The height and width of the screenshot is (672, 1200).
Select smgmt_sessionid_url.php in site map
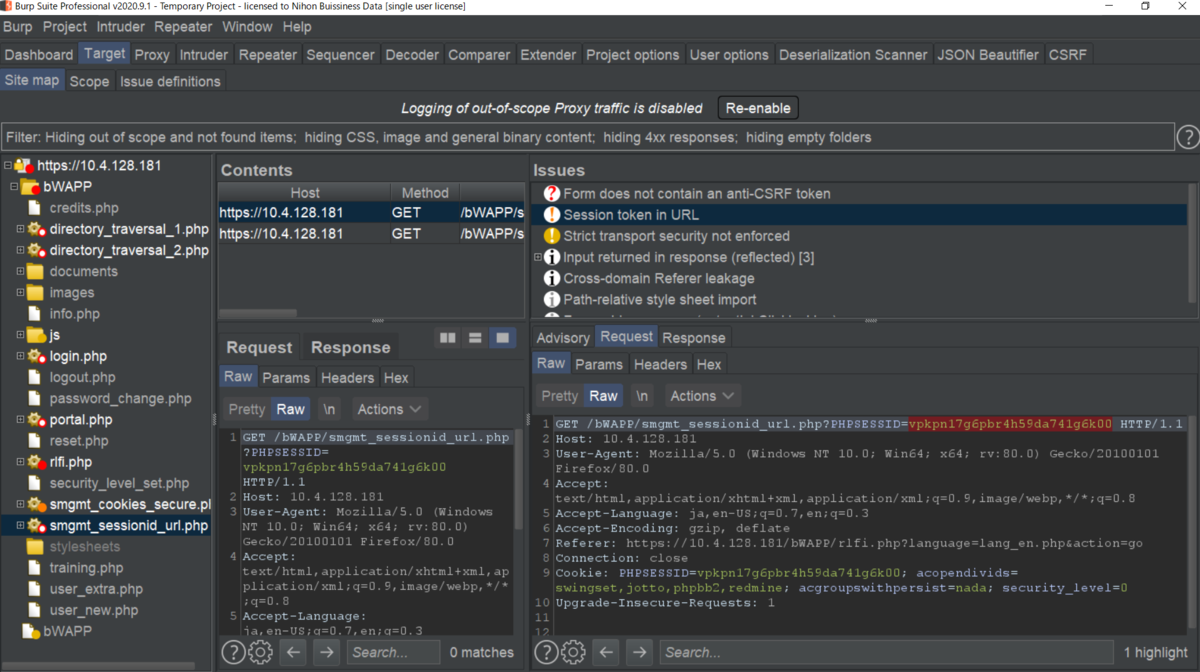[x=129, y=525]
